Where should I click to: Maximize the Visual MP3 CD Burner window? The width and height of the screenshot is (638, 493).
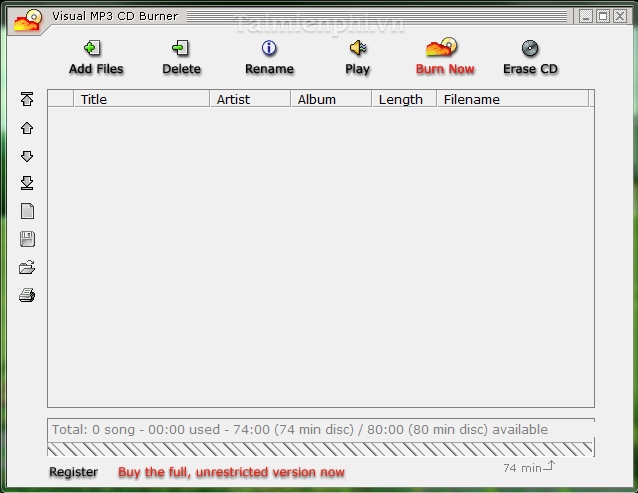coord(603,16)
